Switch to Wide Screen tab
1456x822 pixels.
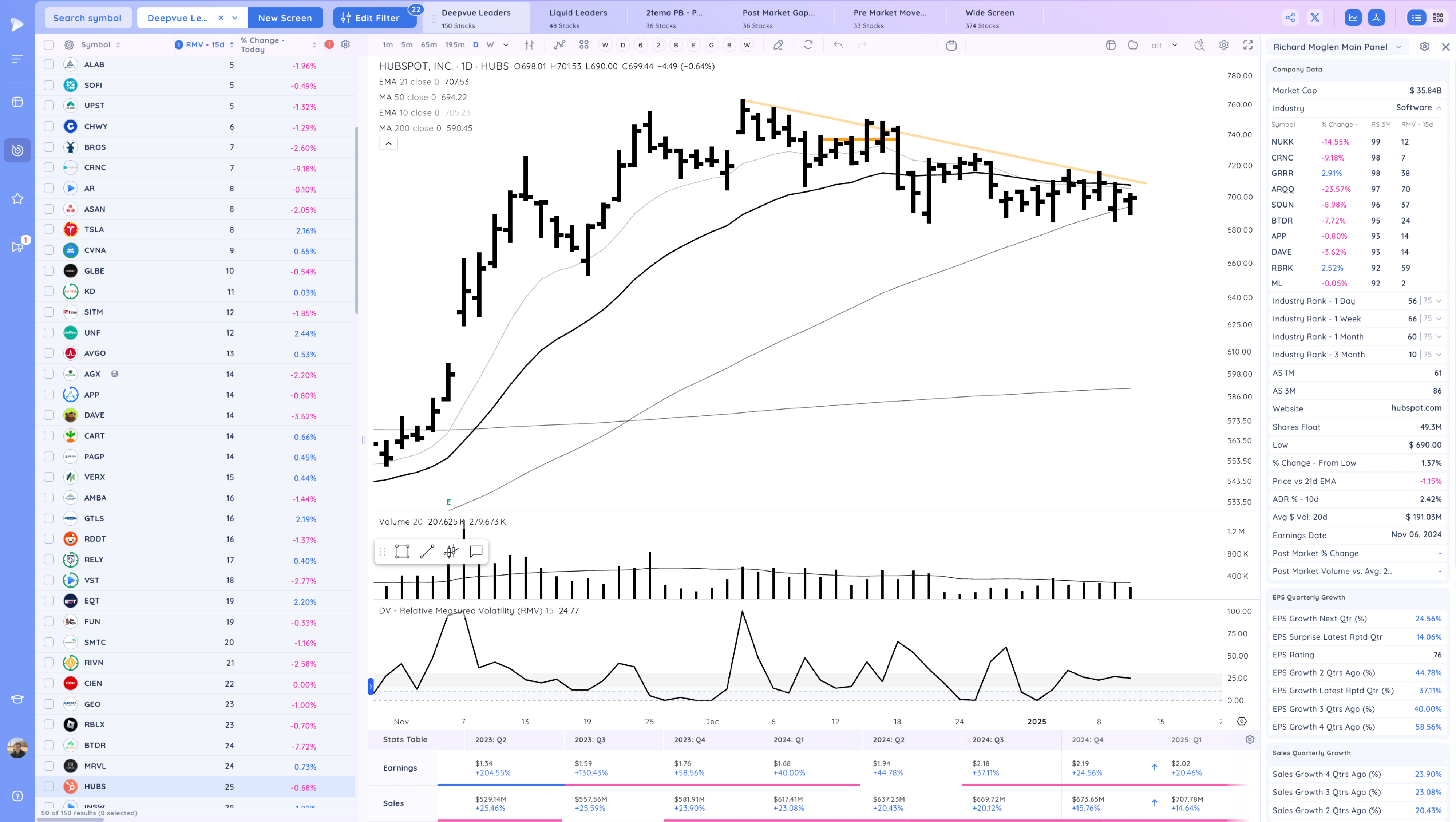tap(989, 18)
